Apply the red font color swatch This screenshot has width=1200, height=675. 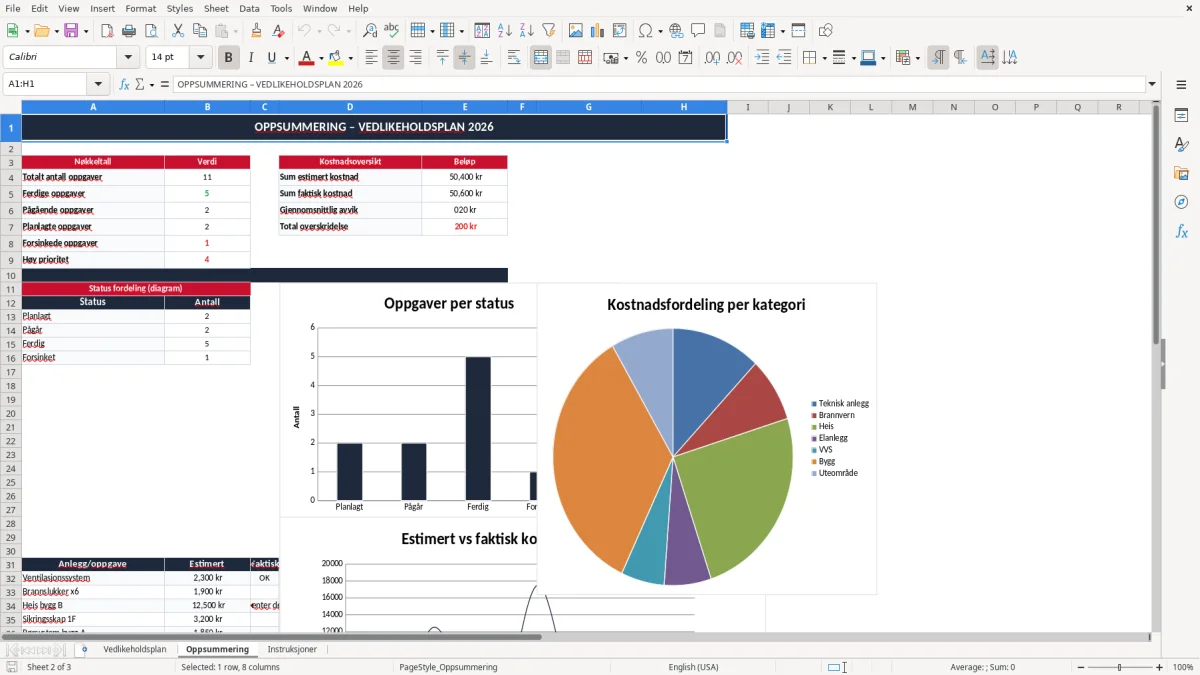coord(307,58)
